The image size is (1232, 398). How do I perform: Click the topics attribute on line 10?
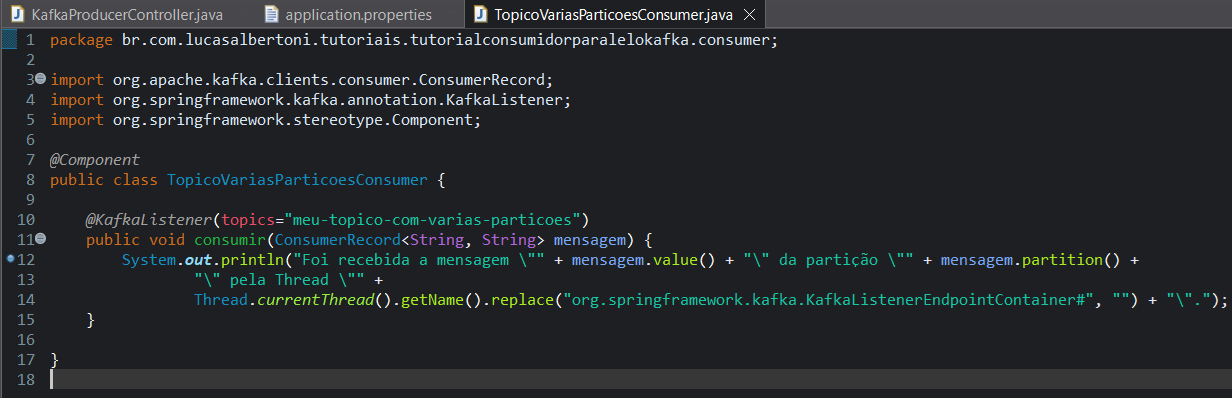tap(248, 220)
